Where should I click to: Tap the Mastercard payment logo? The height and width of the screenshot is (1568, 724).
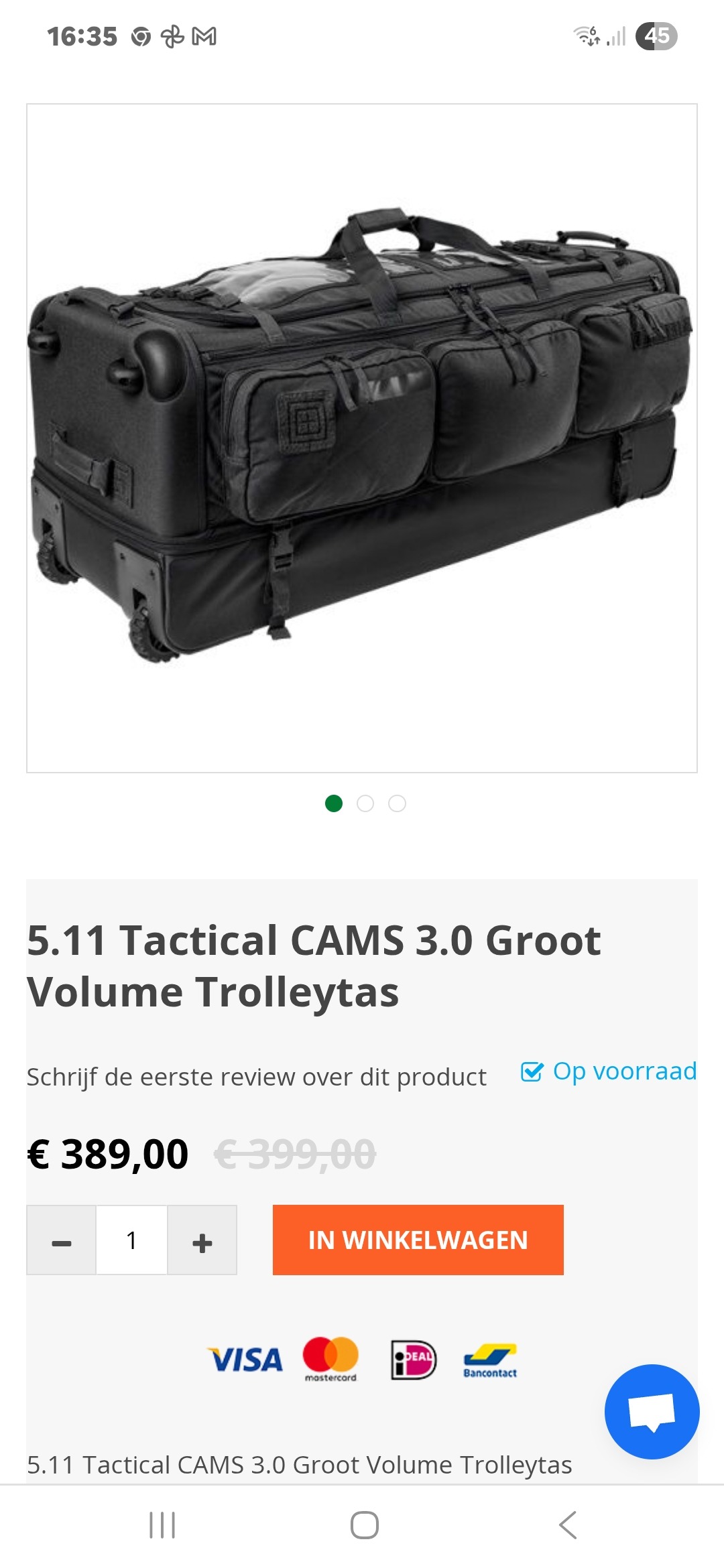pyautogui.click(x=330, y=1359)
